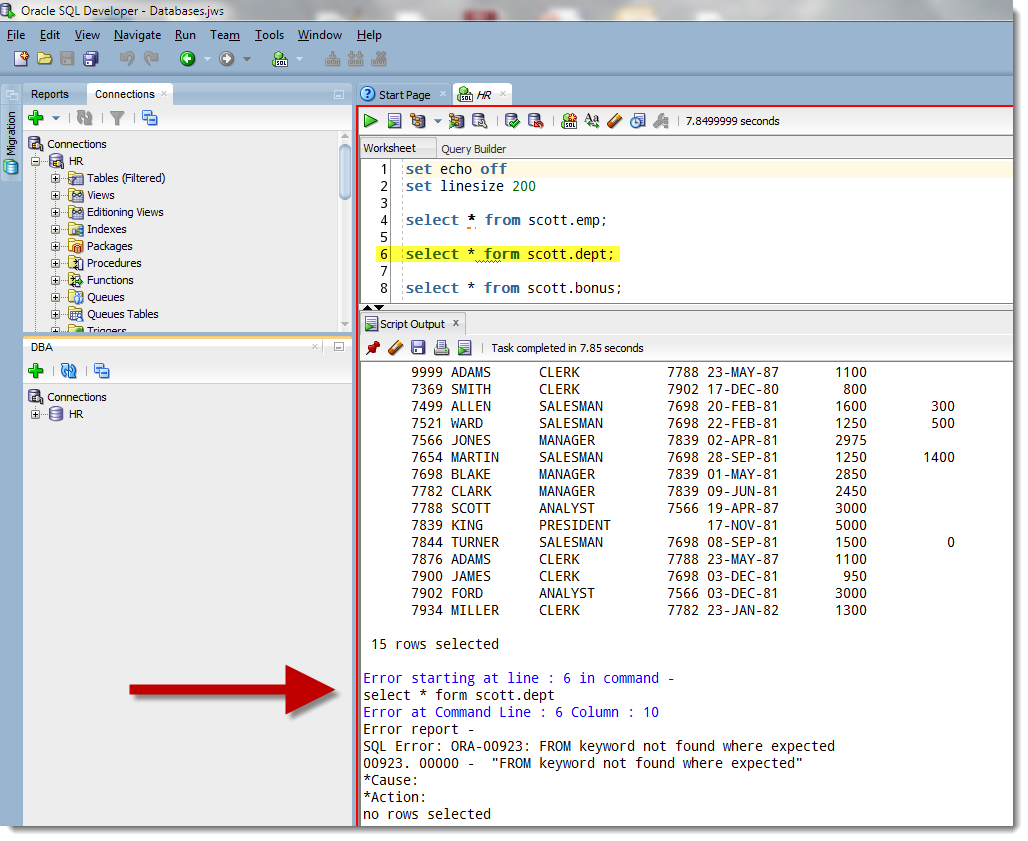Click line 6 in the SQL worksheet editor

click(510, 254)
